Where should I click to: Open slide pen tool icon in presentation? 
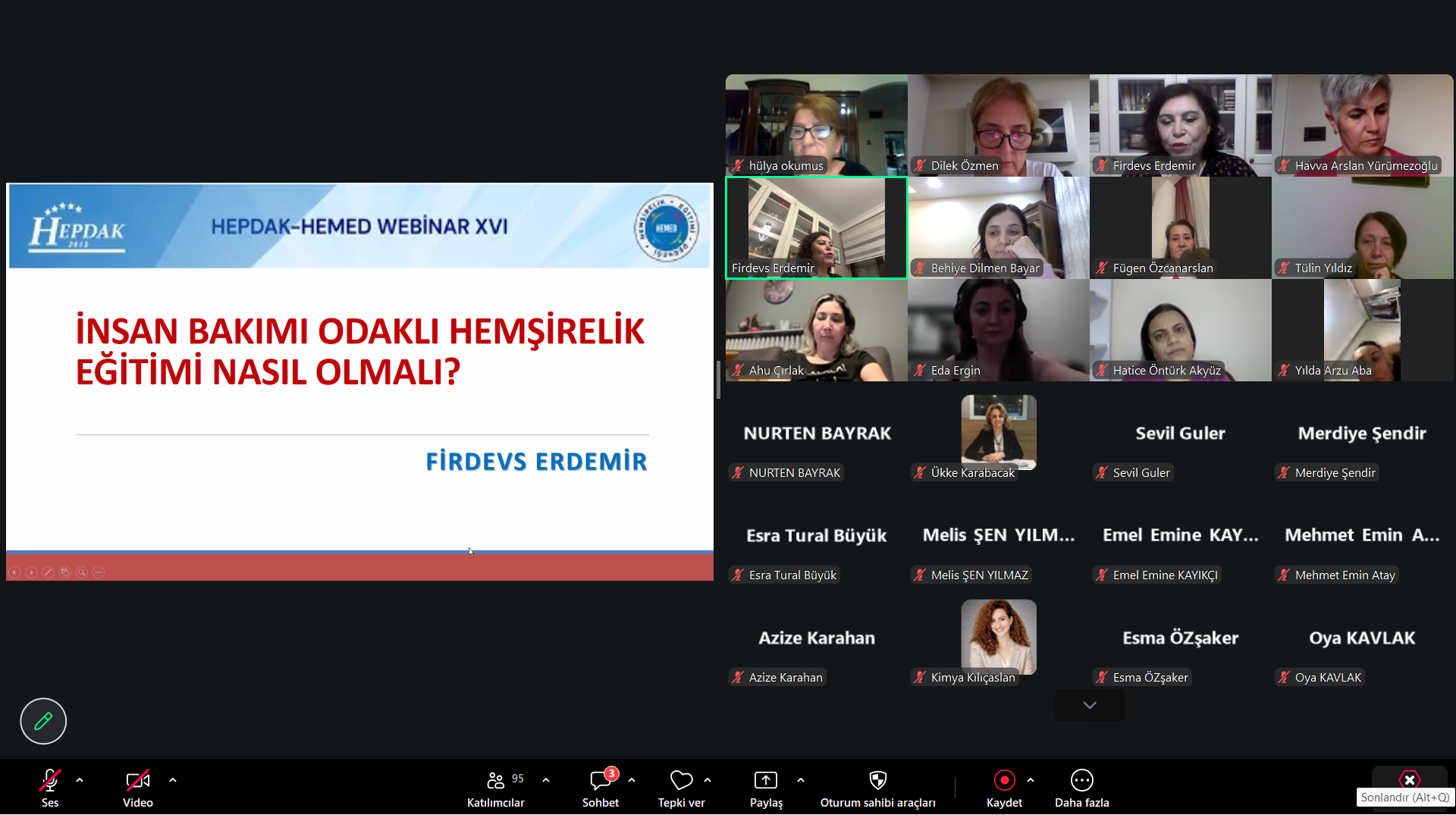click(48, 572)
